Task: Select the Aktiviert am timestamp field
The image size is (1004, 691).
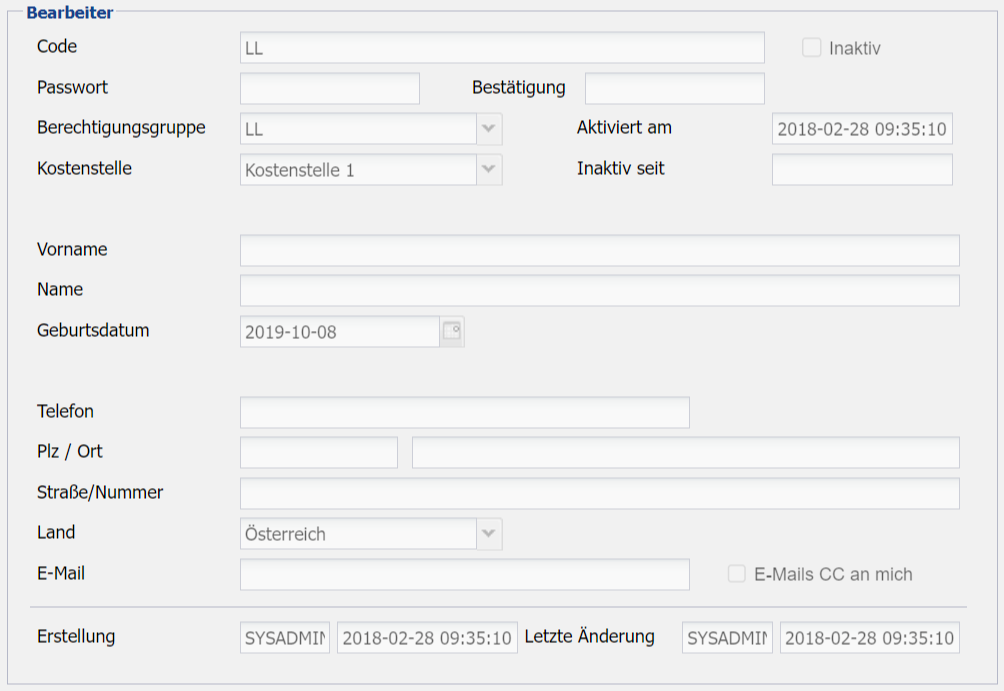Action: 862,129
